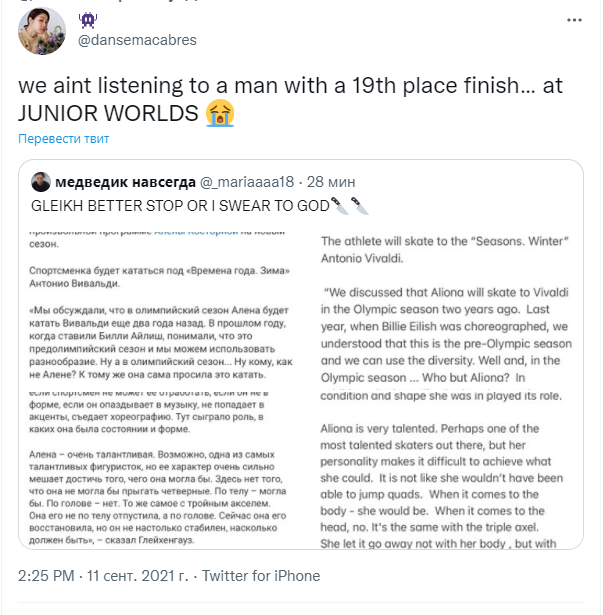
Task: Open quoted author's small profile avatar
Action: pos(41,182)
